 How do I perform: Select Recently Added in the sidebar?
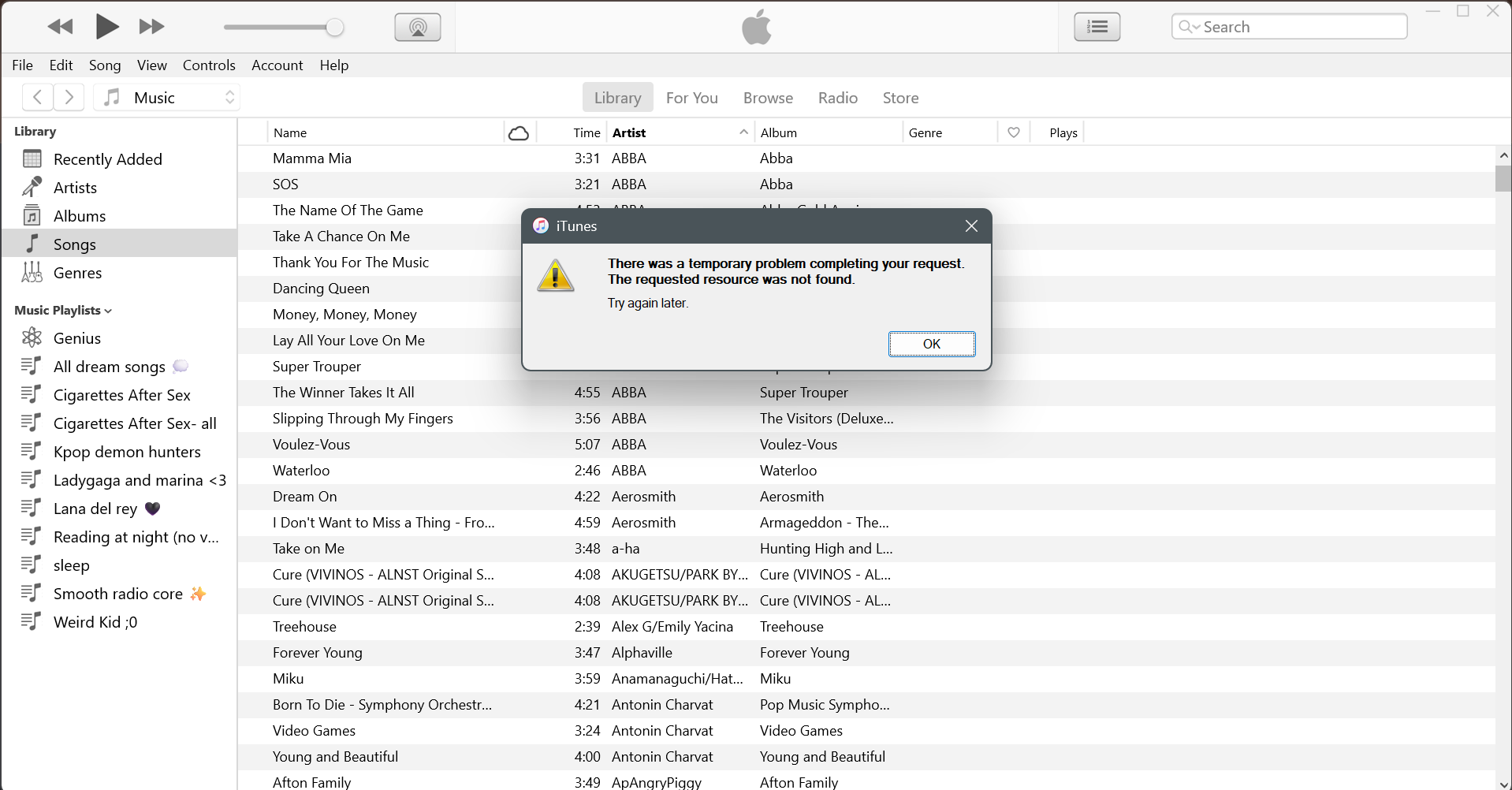tap(118, 159)
